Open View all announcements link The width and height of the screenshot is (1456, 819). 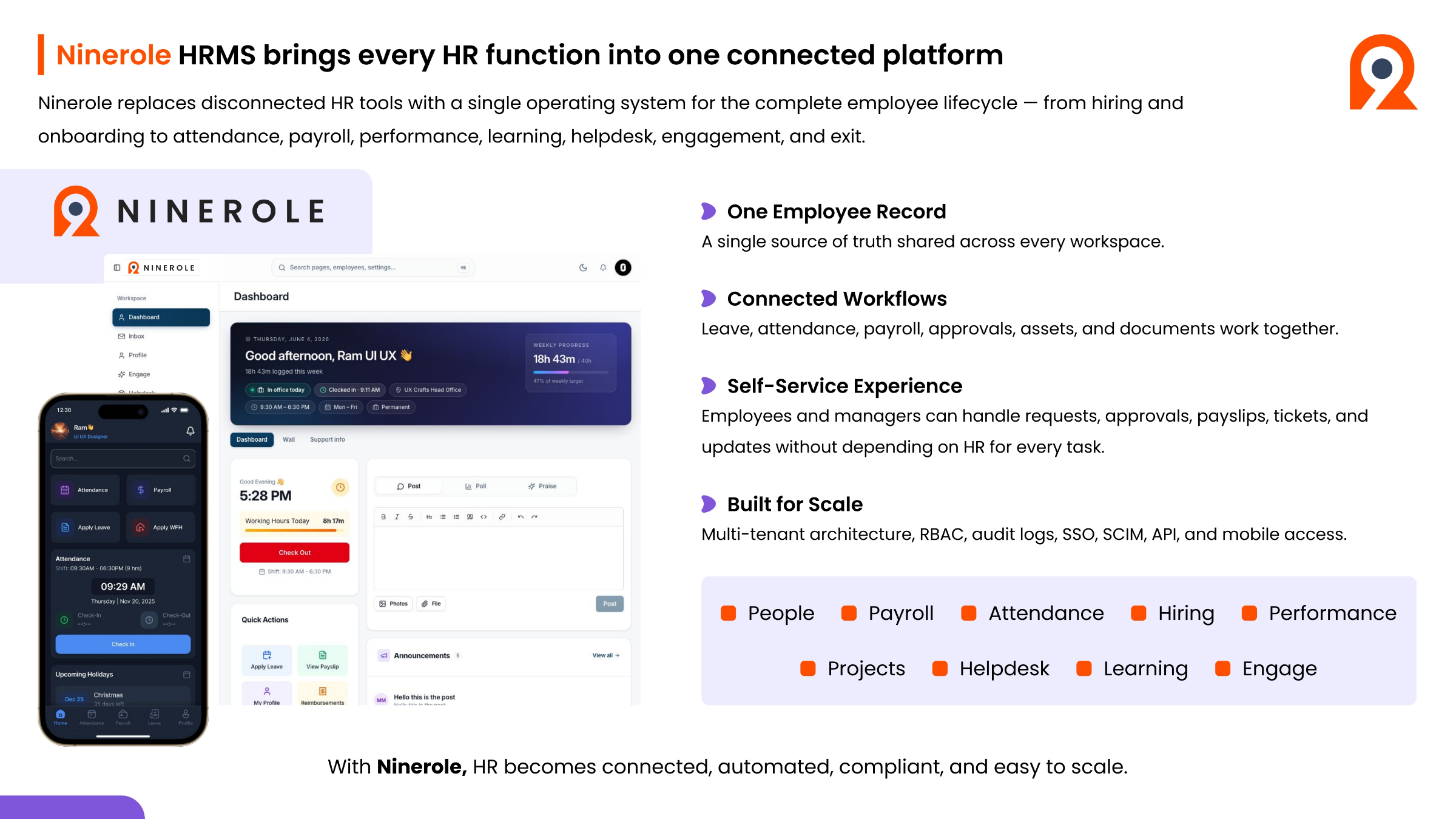606,655
